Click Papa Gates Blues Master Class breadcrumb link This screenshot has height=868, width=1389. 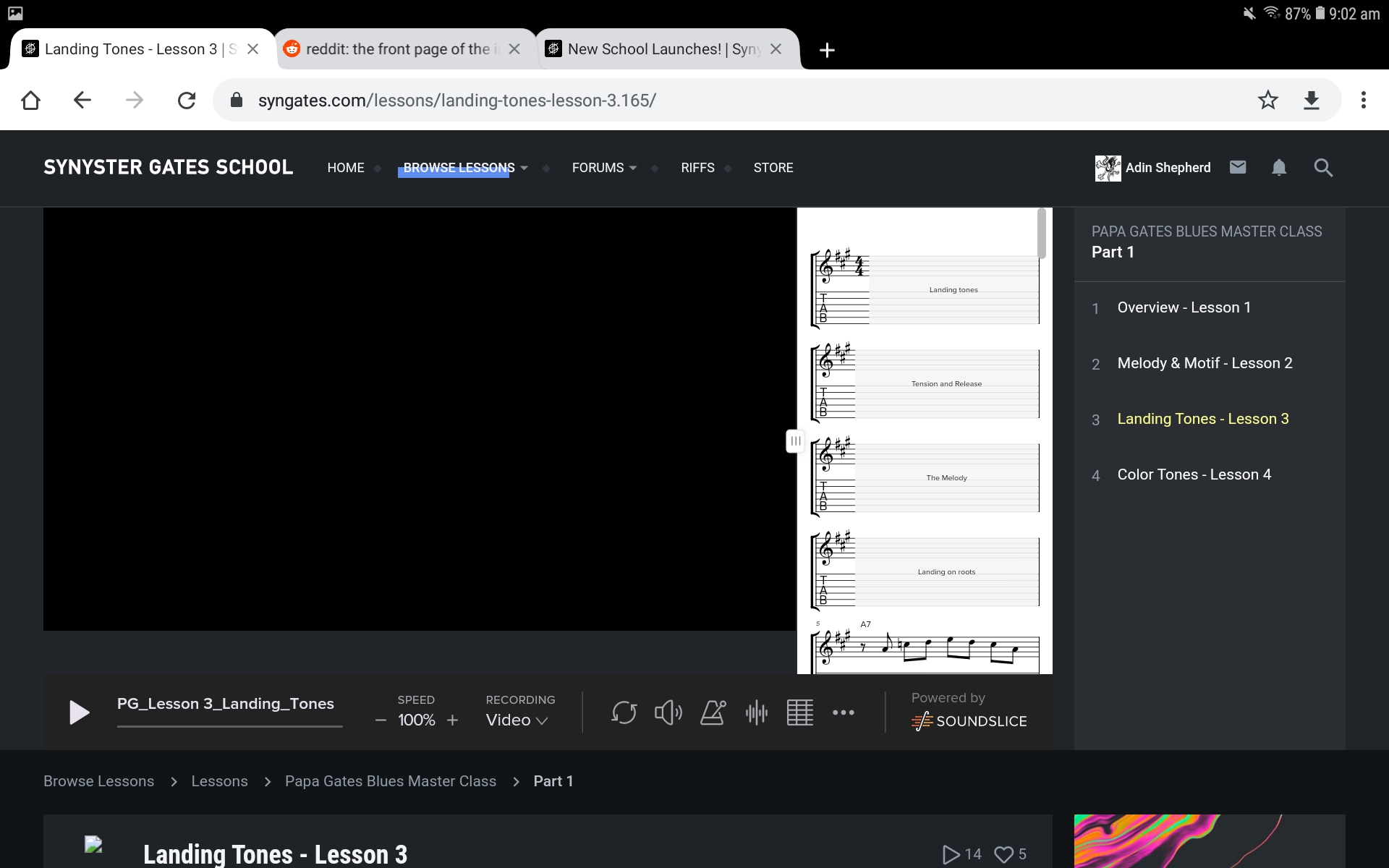click(390, 781)
